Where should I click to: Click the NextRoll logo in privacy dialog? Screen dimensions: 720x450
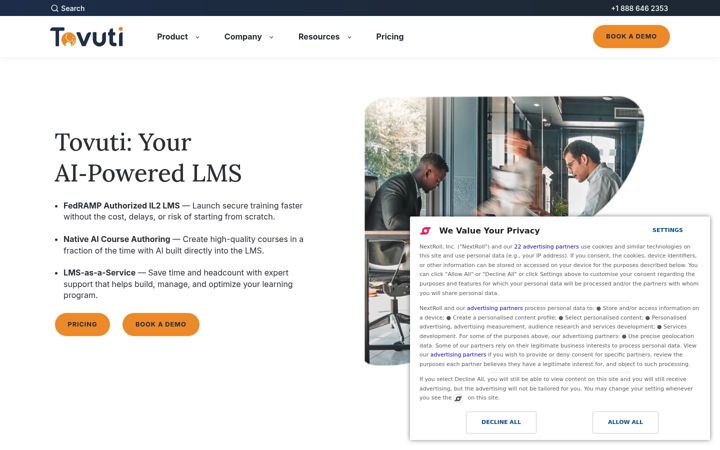[426, 231]
